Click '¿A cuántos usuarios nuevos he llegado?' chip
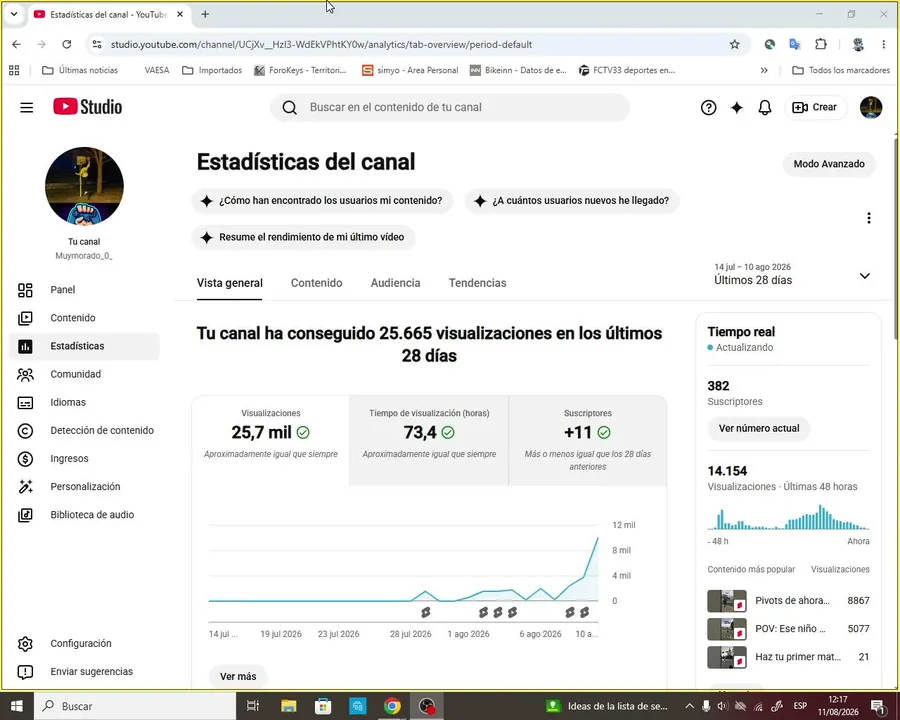The height and width of the screenshot is (720, 900). click(572, 201)
